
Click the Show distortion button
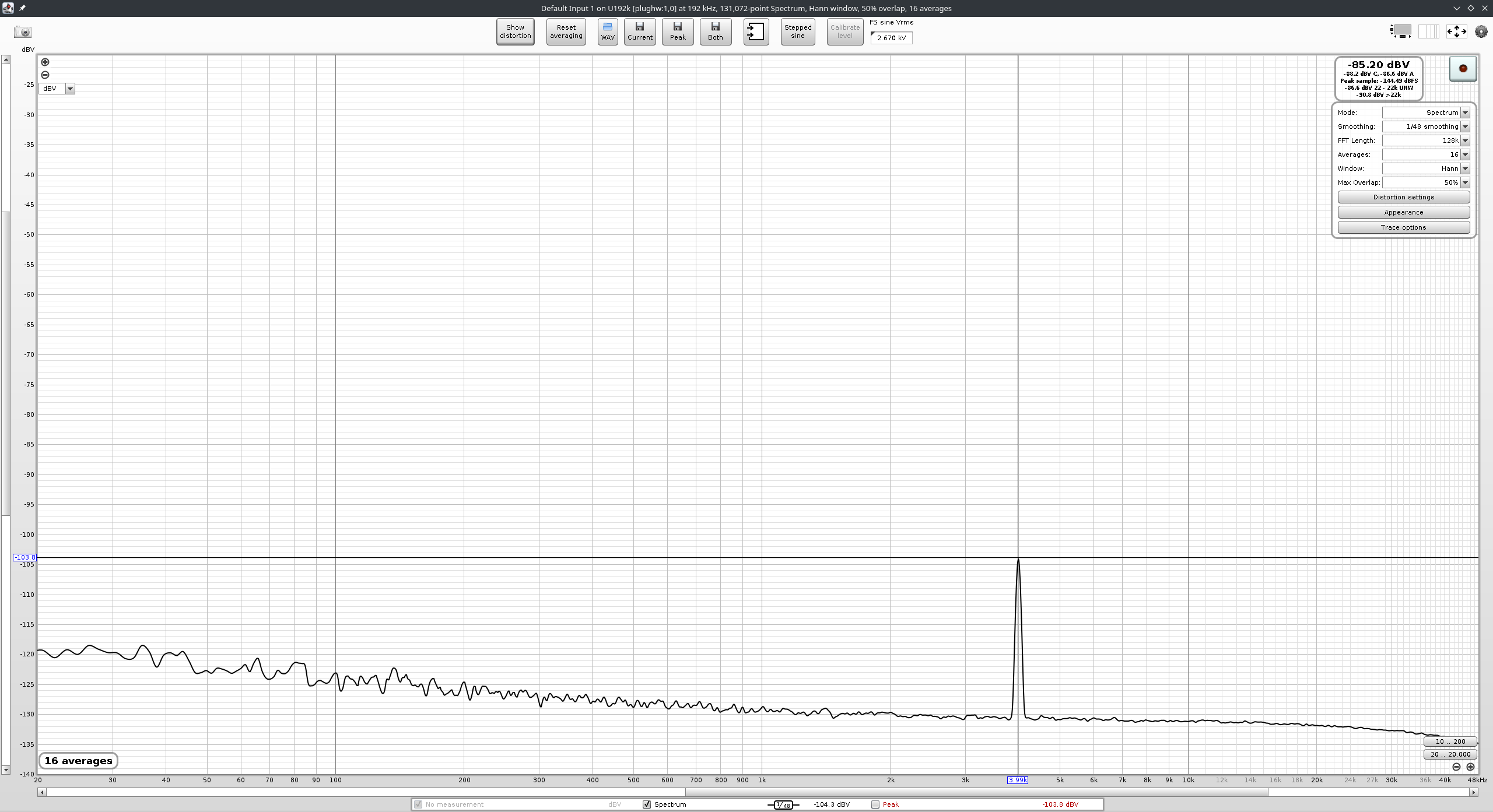(x=515, y=31)
